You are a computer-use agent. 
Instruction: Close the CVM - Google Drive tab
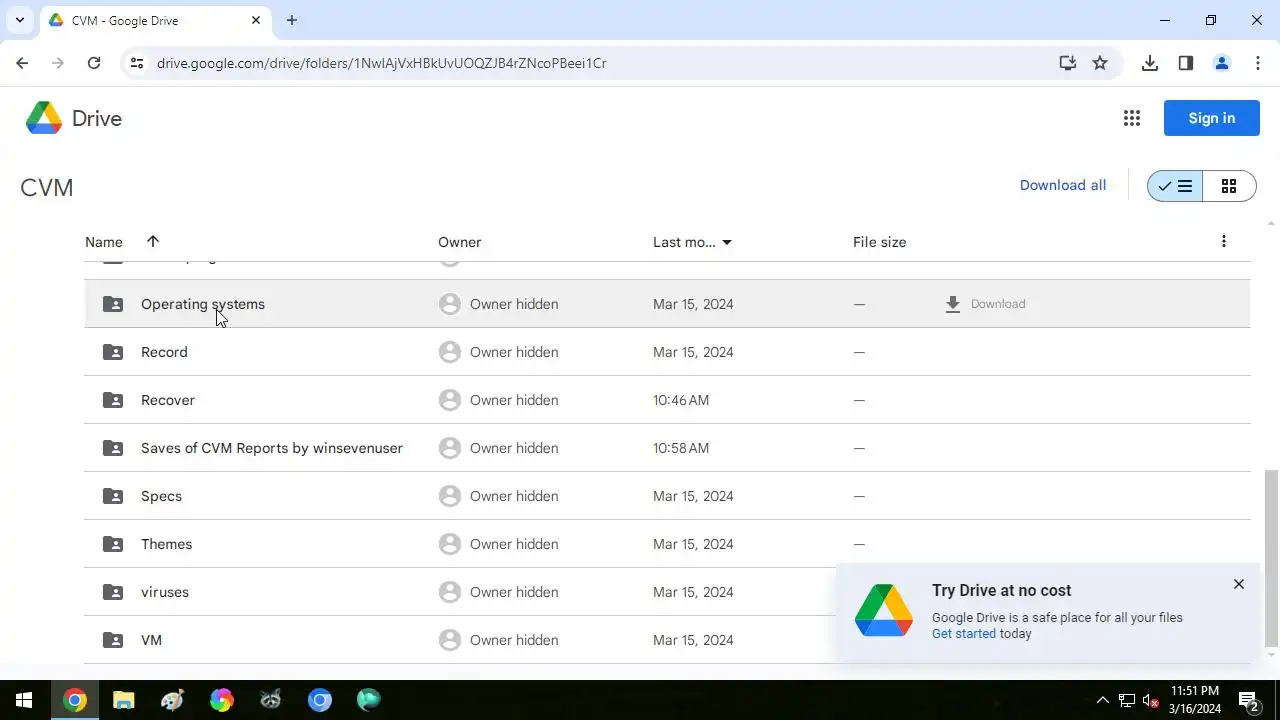256,20
